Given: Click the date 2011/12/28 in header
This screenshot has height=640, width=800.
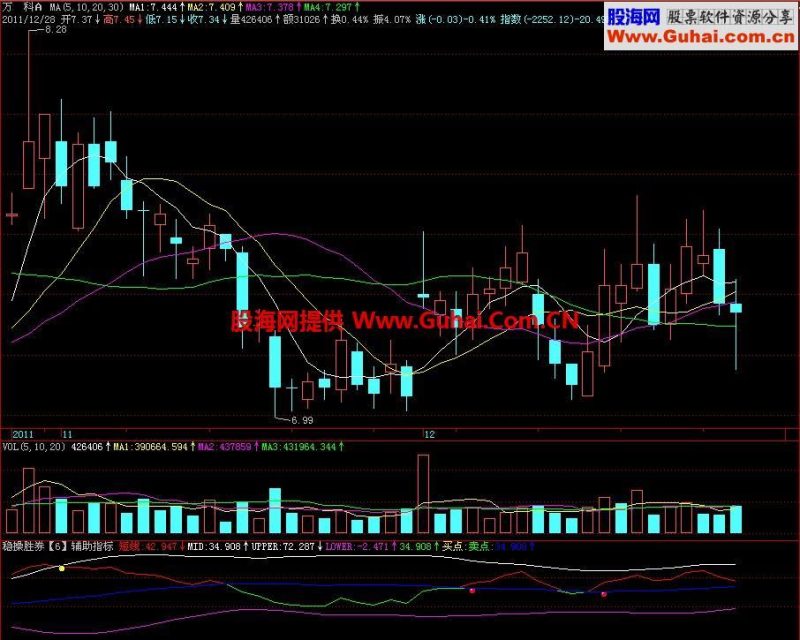Looking at the screenshot, I should pos(29,20).
